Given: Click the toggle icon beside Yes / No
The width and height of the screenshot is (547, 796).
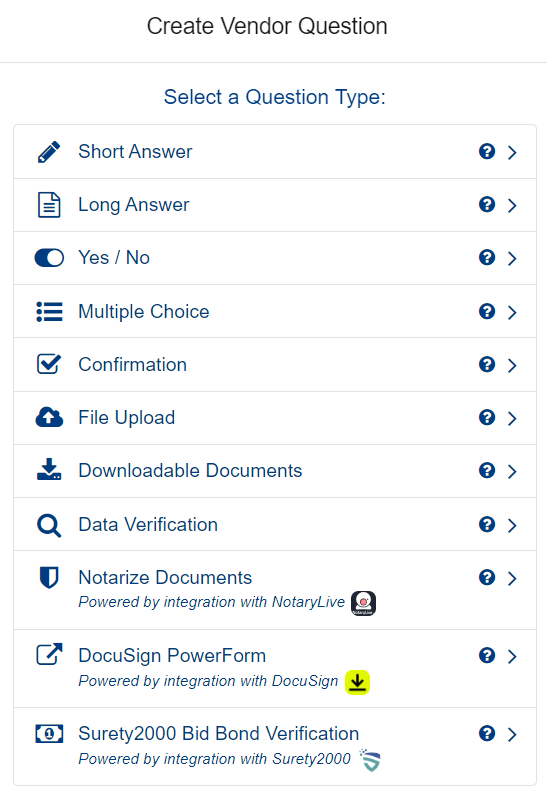Looking at the screenshot, I should 49,258.
